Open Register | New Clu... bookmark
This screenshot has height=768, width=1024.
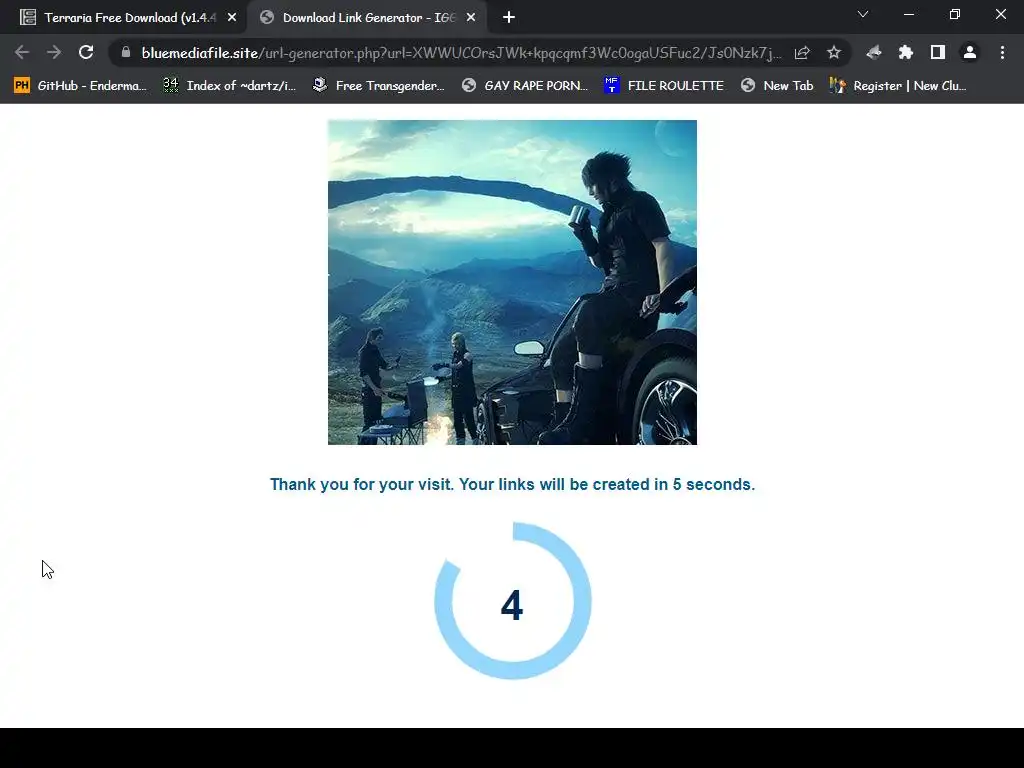(x=898, y=86)
